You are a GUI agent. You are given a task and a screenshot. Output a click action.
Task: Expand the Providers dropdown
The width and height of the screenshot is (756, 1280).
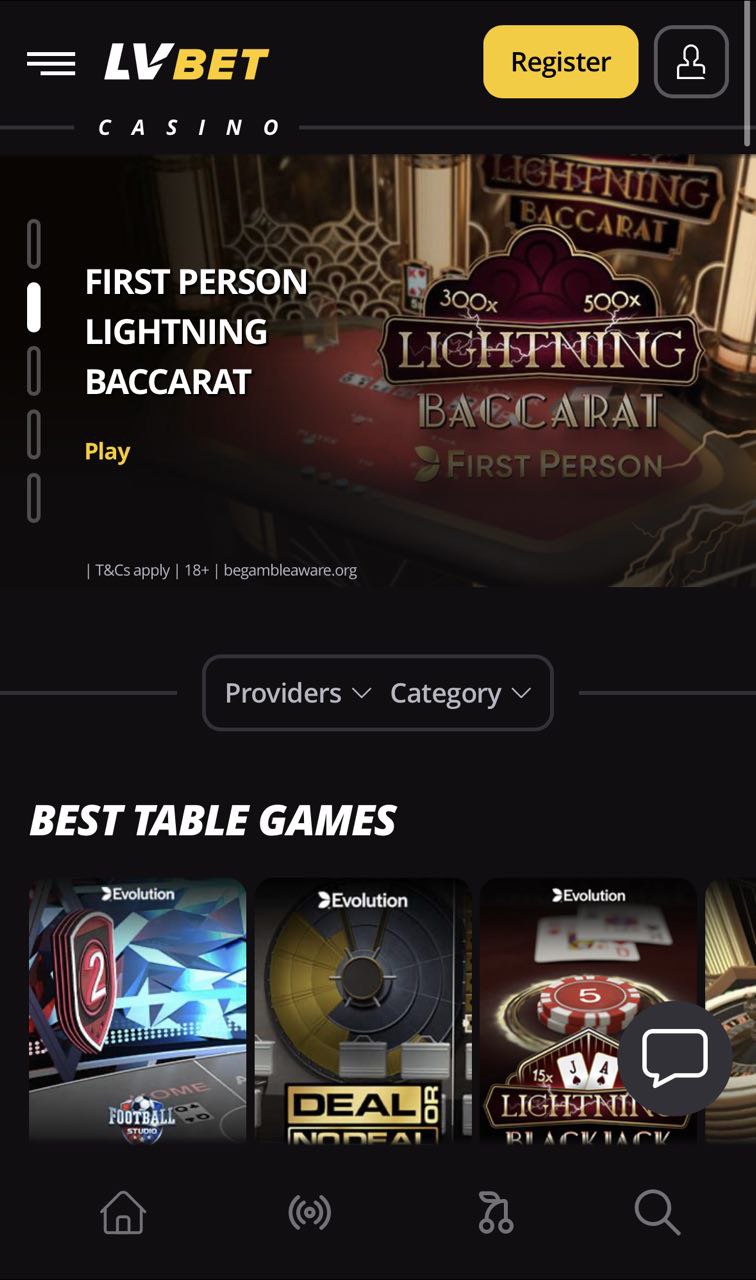point(298,693)
